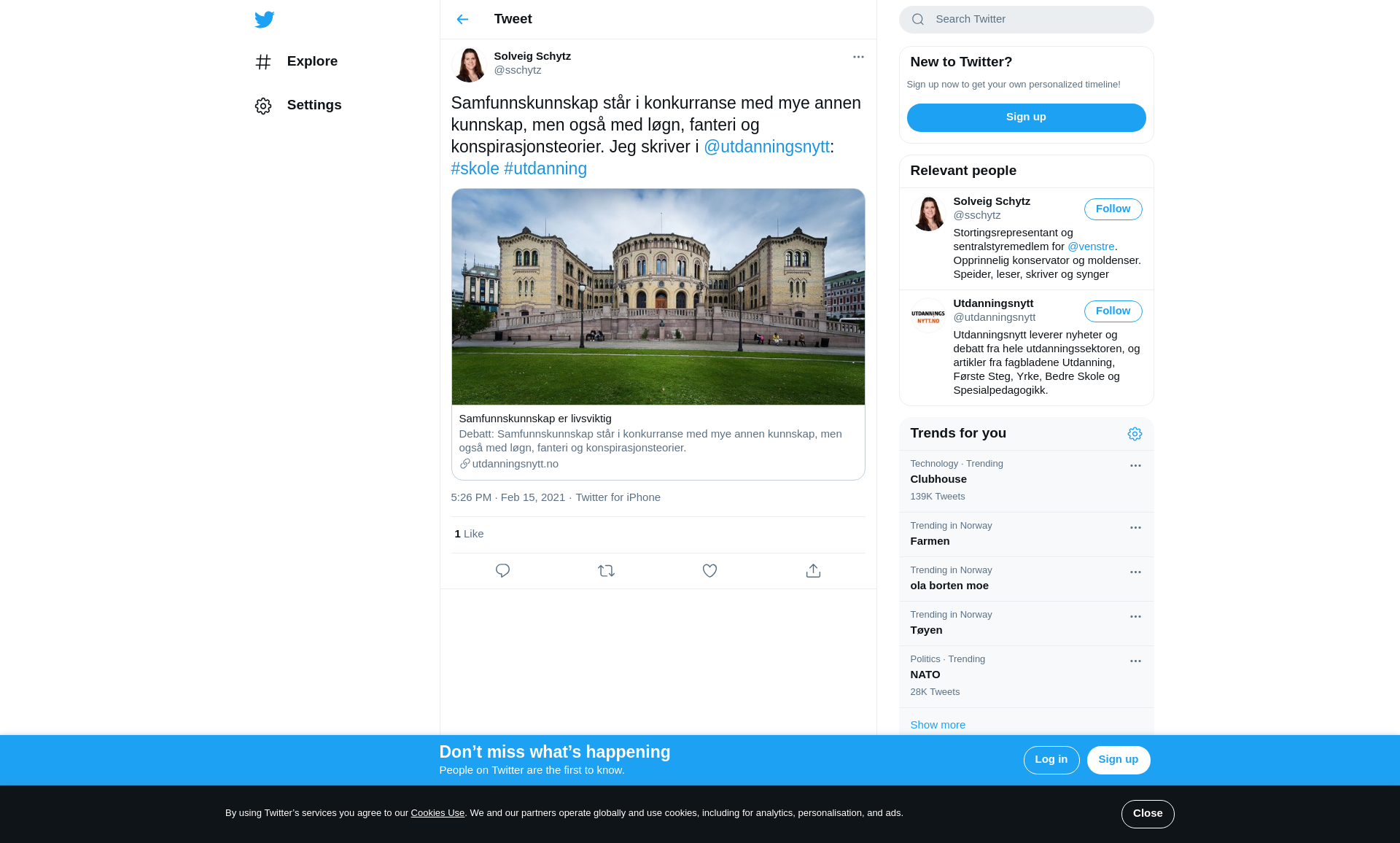Open Solveig Schytz's name on the tweet
Screen dimensions: 1400x843
(x=532, y=56)
